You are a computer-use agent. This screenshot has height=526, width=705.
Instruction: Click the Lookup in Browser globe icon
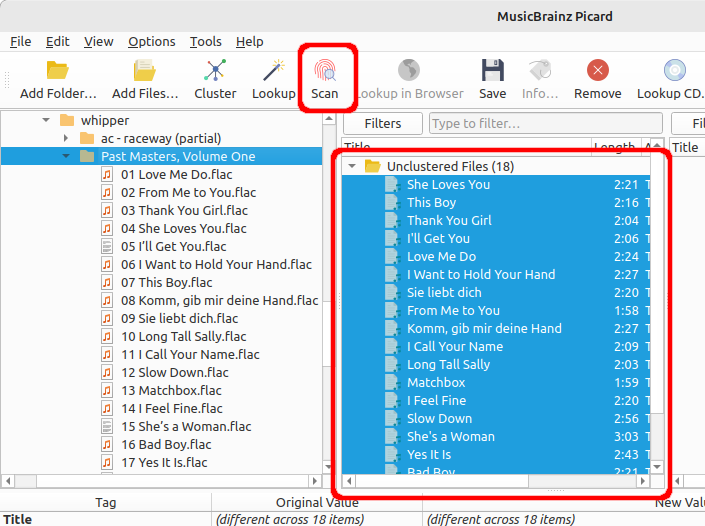[x=409, y=71]
